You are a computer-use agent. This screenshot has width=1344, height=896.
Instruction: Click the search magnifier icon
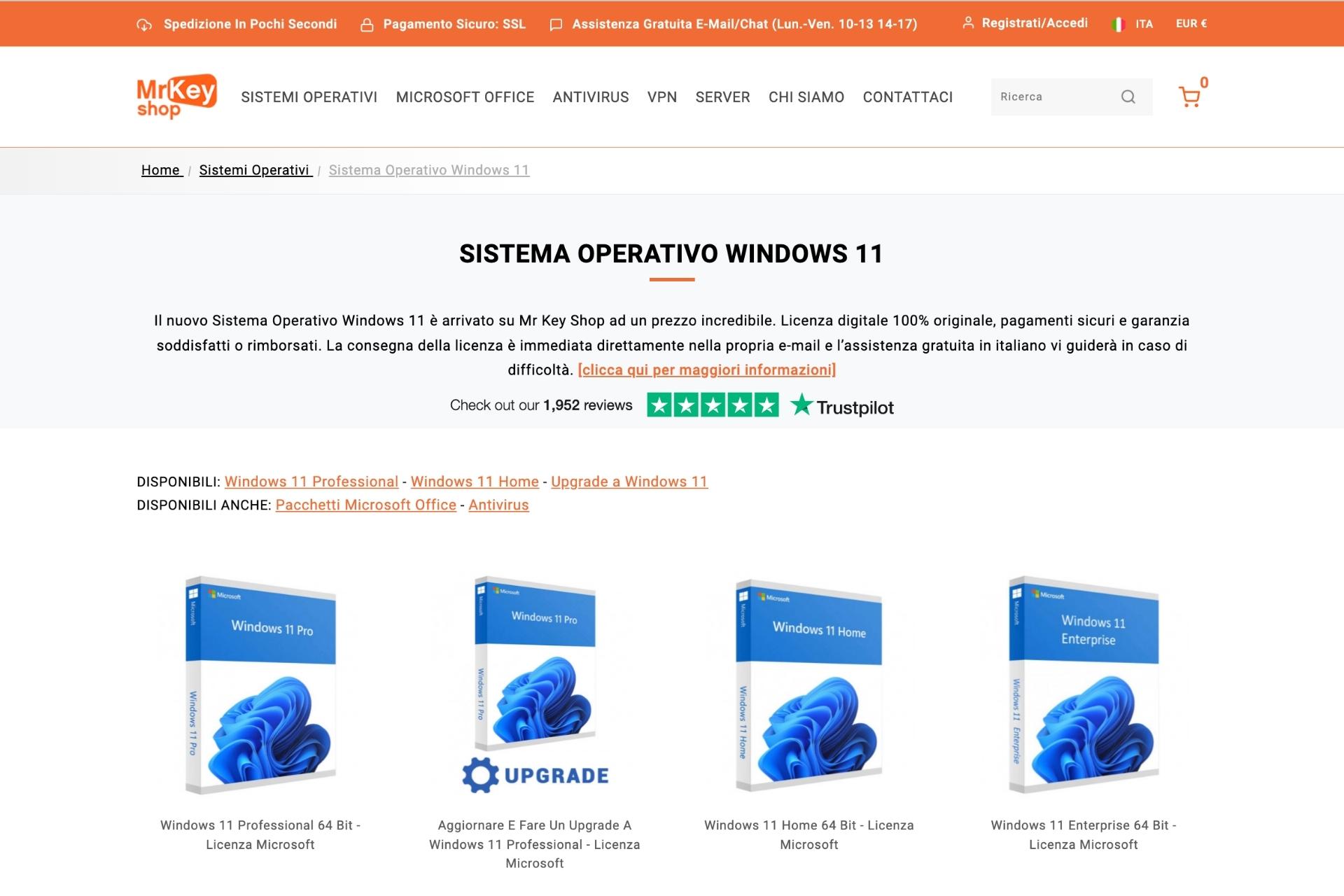tap(1128, 96)
